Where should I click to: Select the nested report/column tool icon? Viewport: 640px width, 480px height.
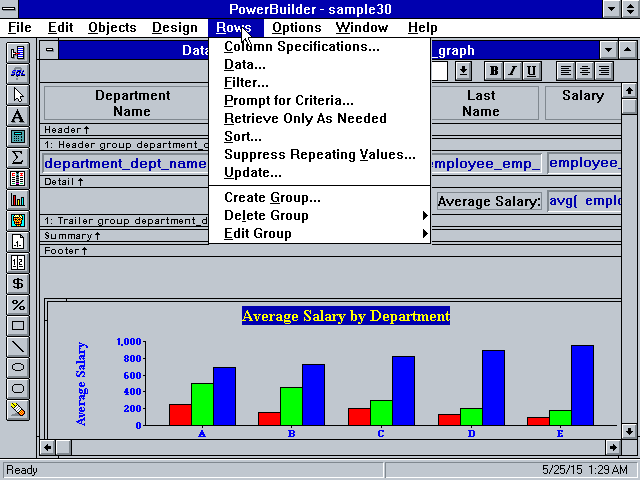tap(18, 179)
